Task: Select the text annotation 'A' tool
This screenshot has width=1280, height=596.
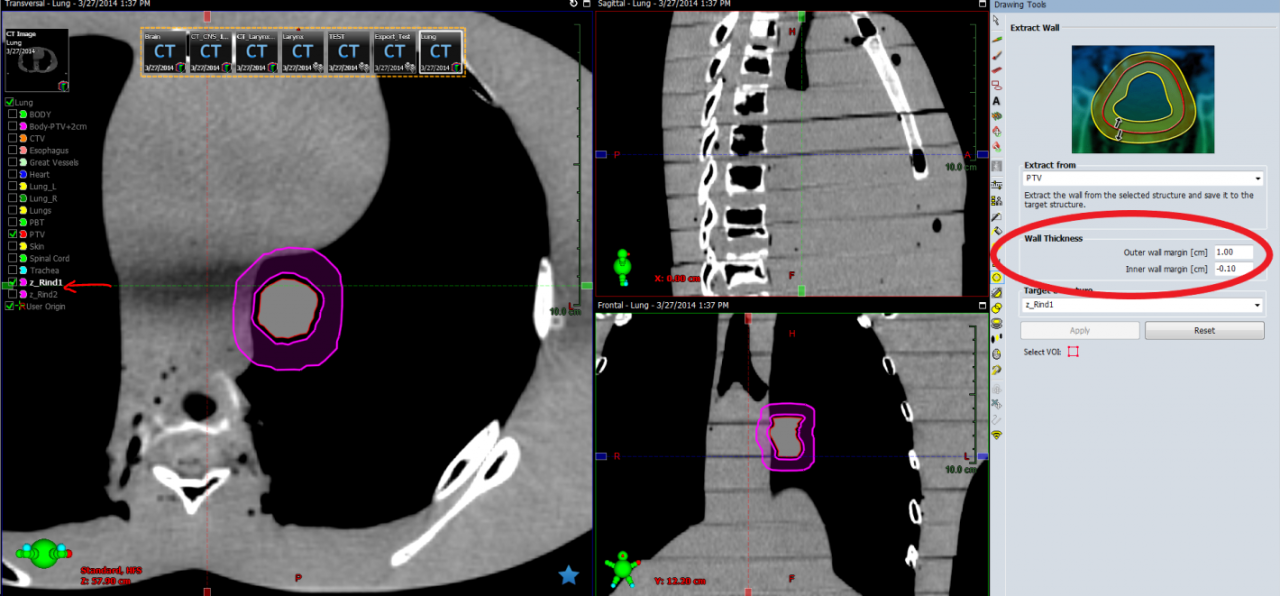Action: point(997,101)
